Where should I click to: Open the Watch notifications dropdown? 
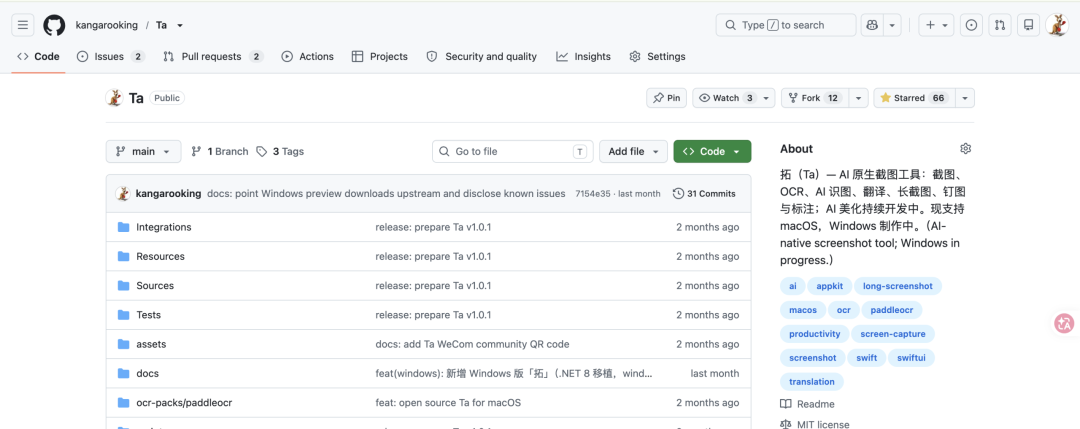(734, 98)
